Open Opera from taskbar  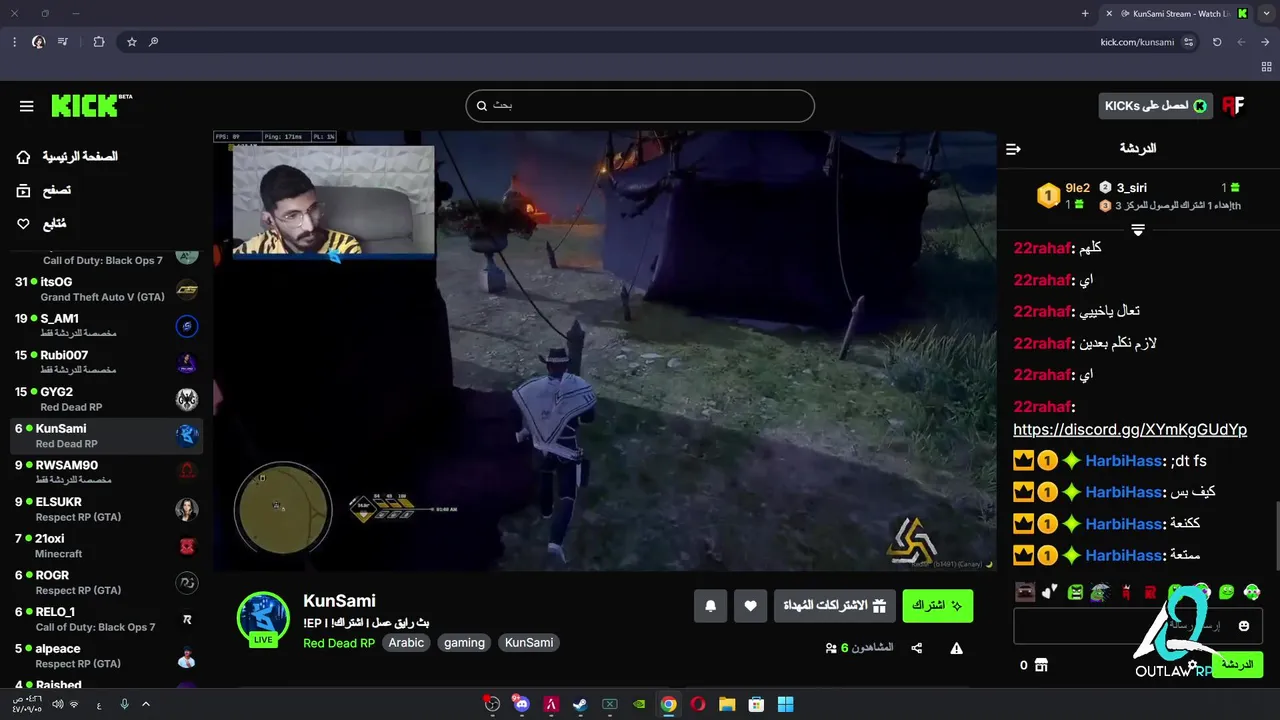point(698,704)
